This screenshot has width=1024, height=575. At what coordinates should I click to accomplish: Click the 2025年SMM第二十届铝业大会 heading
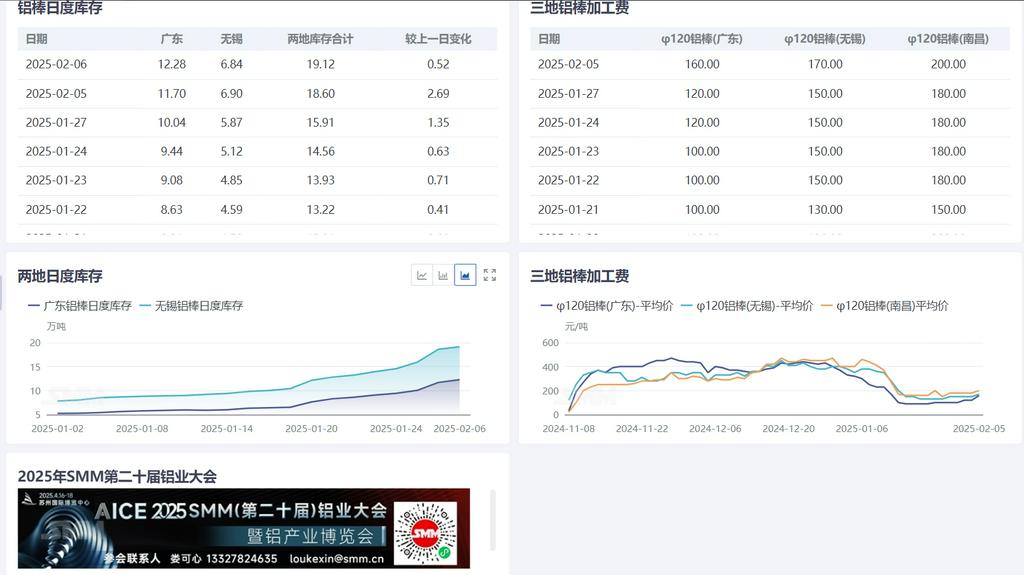pyautogui.click(x=117, y=477)
